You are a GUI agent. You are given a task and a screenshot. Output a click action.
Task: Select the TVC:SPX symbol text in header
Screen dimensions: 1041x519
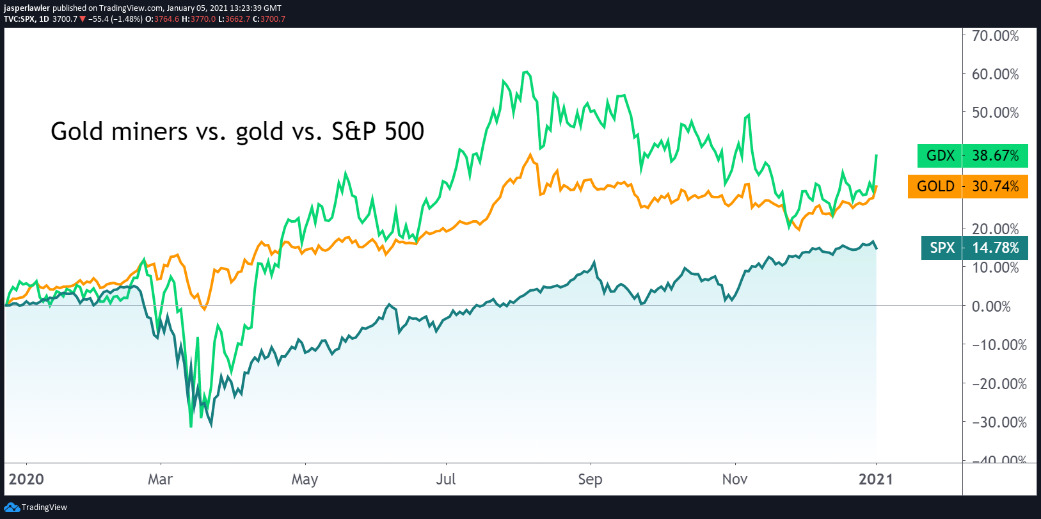click(x=20, y=16)
